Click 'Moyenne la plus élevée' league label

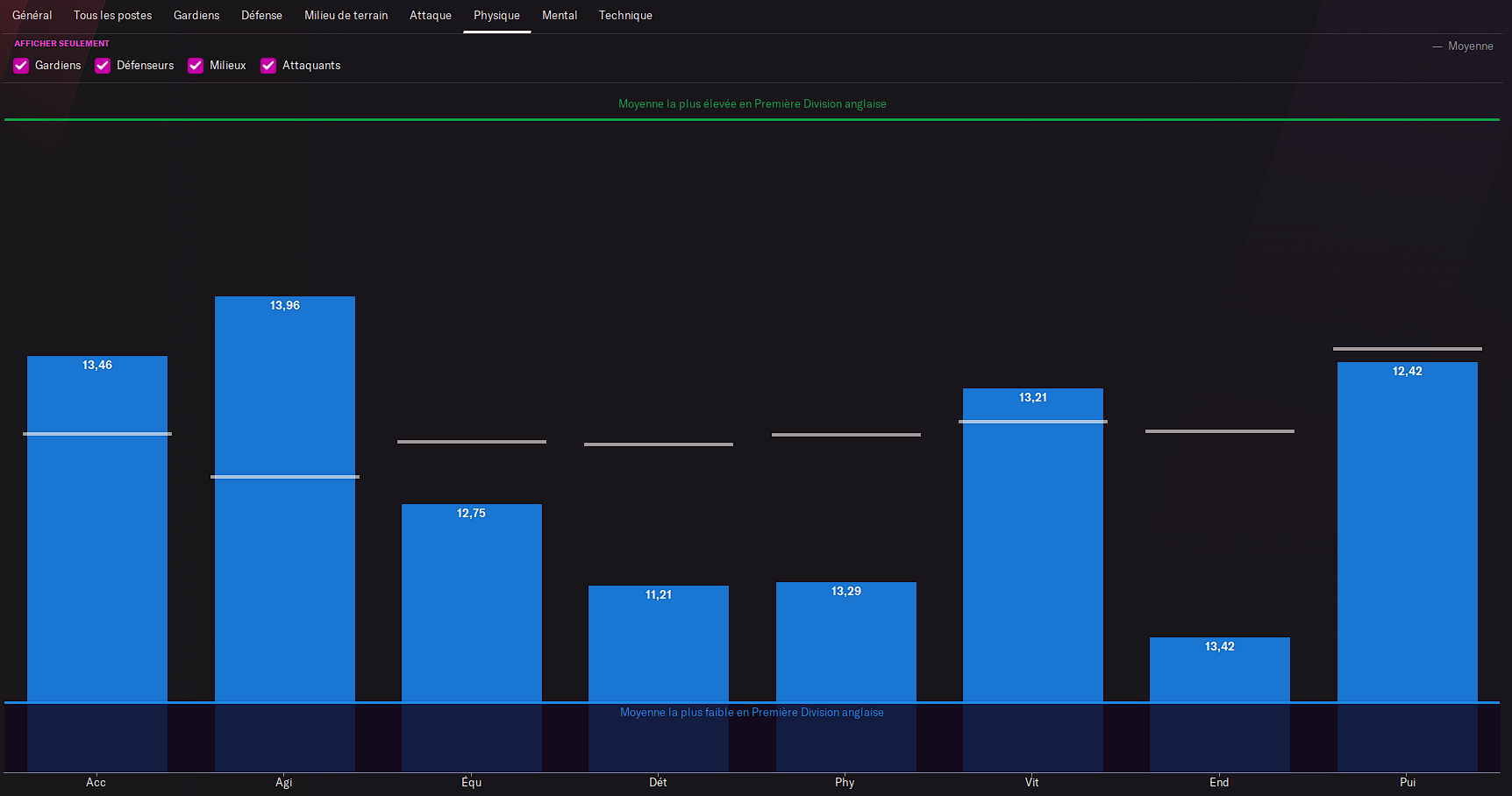tap(752, 104)
